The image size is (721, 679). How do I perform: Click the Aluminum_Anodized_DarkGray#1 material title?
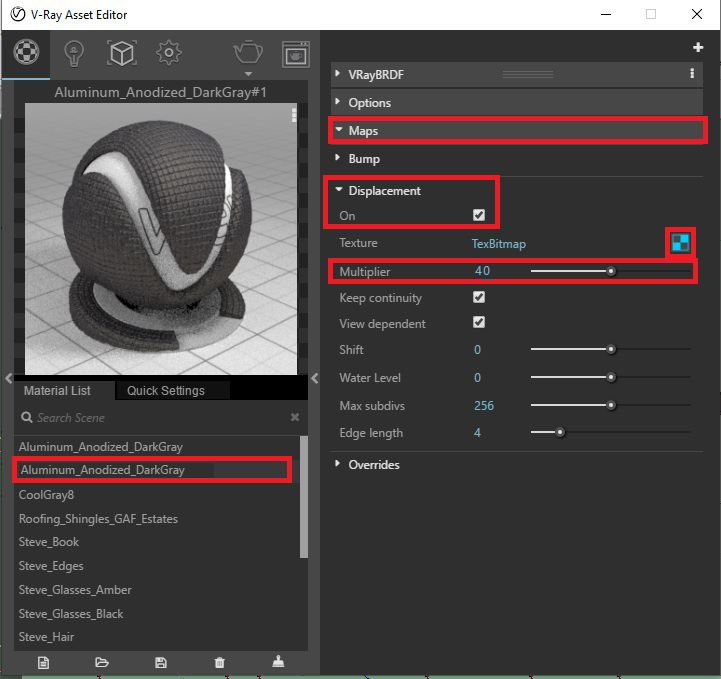[160, 92]
